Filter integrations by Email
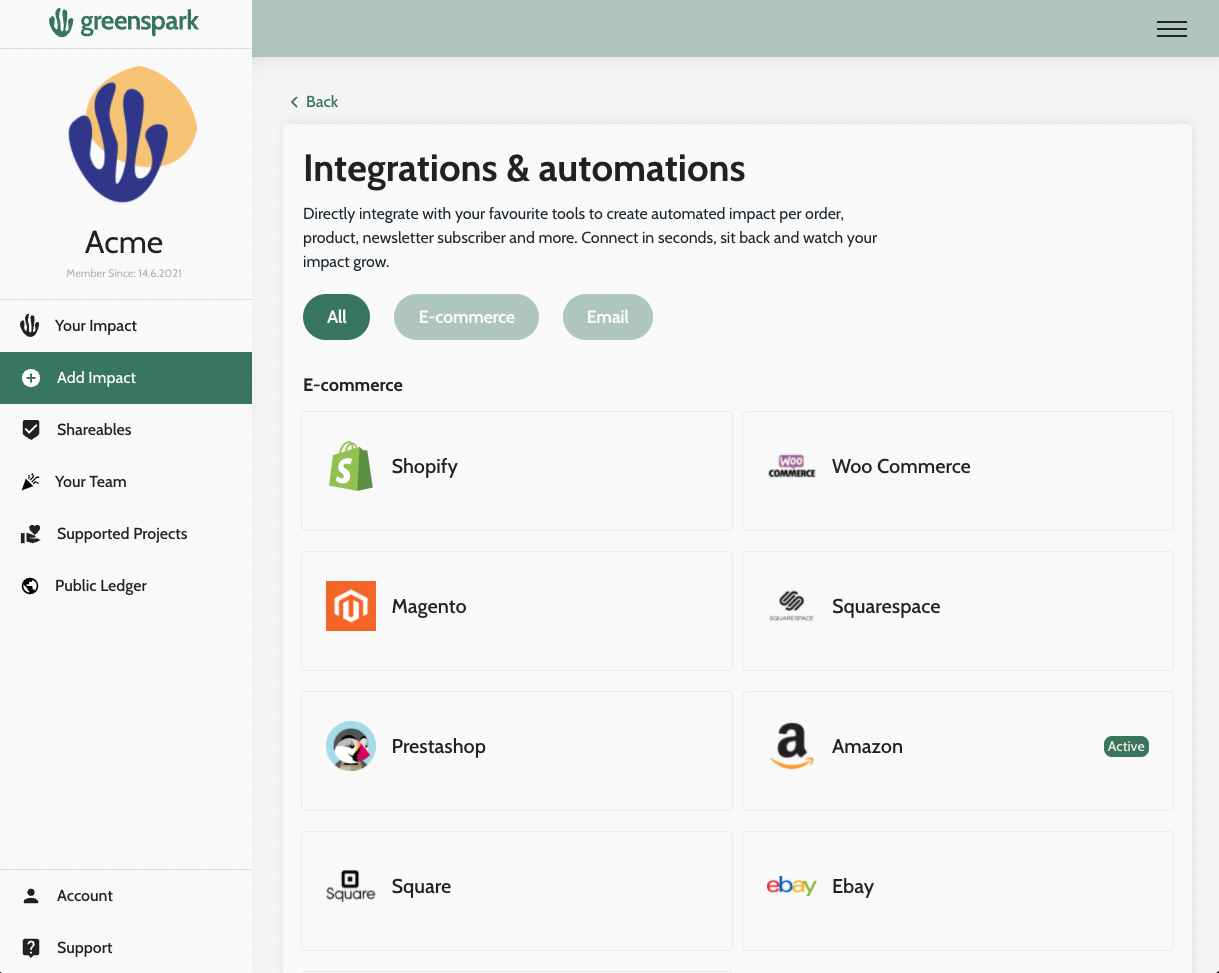Screen dimensions: 1219x973 (x=608, y=317)
